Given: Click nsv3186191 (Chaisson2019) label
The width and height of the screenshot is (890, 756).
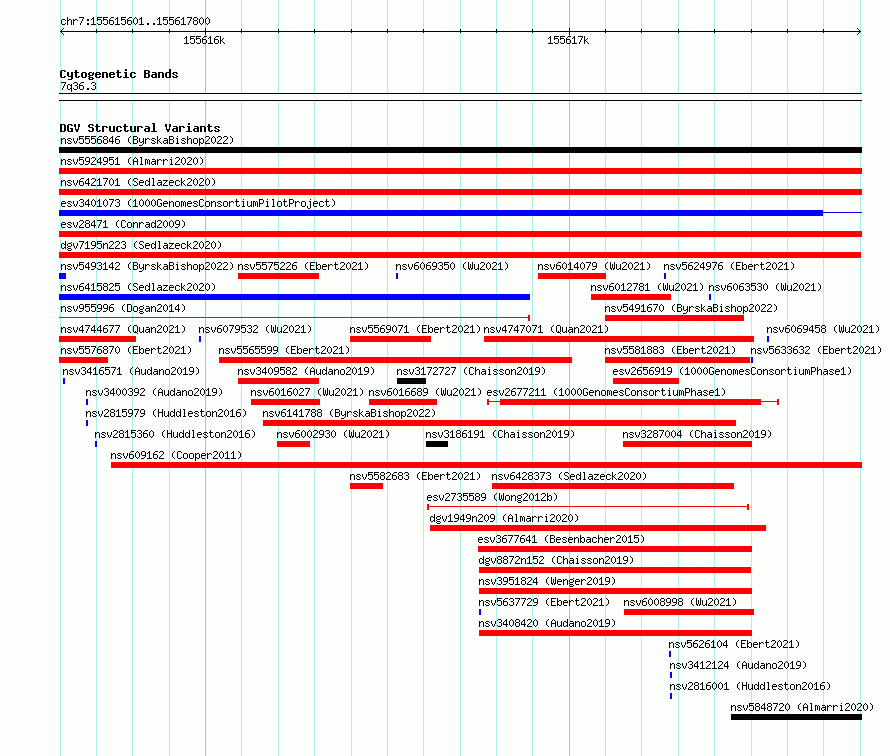Looking at the screenshot, I should coord(500,434).
